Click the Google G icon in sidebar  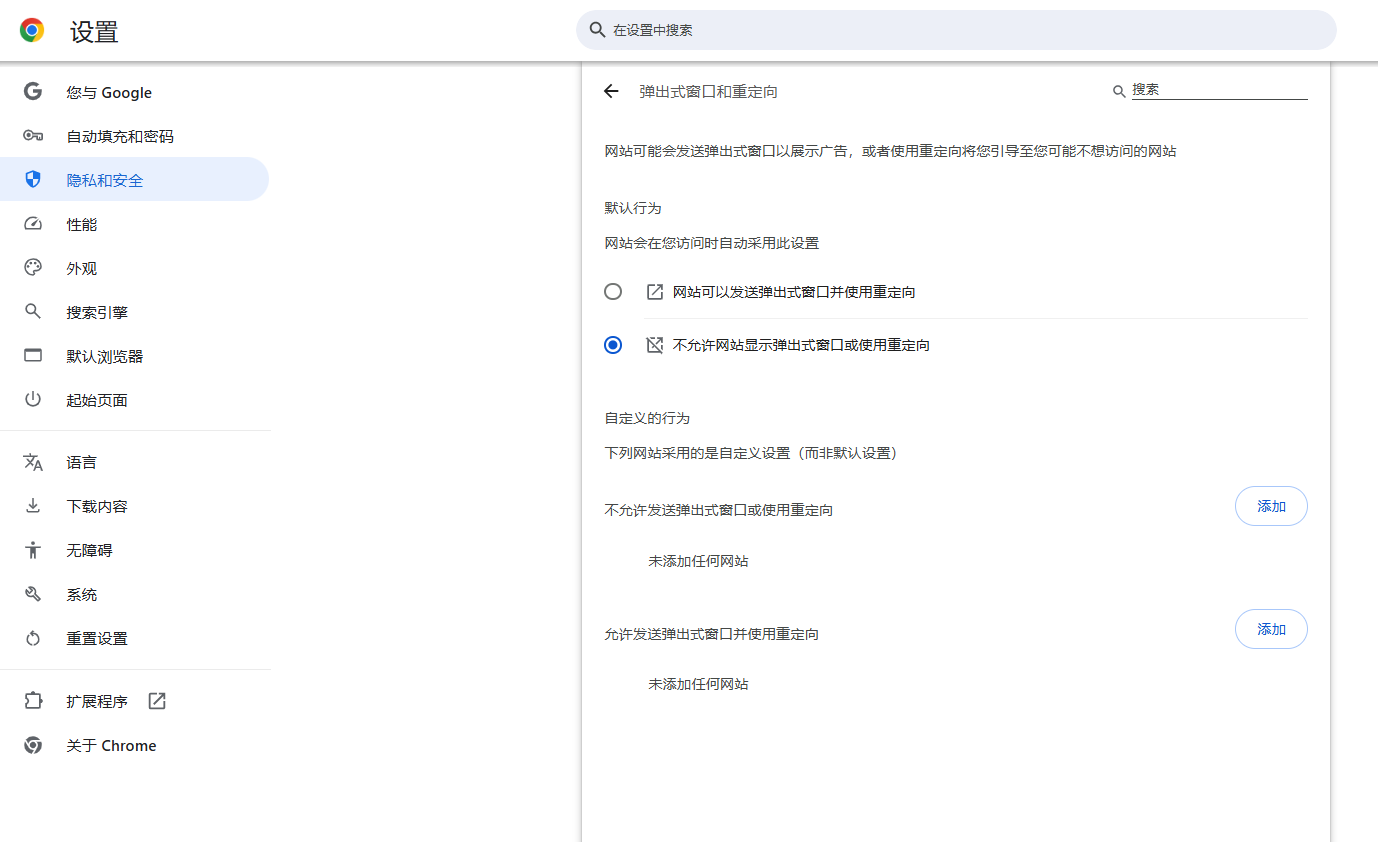[x=33, y=92]
